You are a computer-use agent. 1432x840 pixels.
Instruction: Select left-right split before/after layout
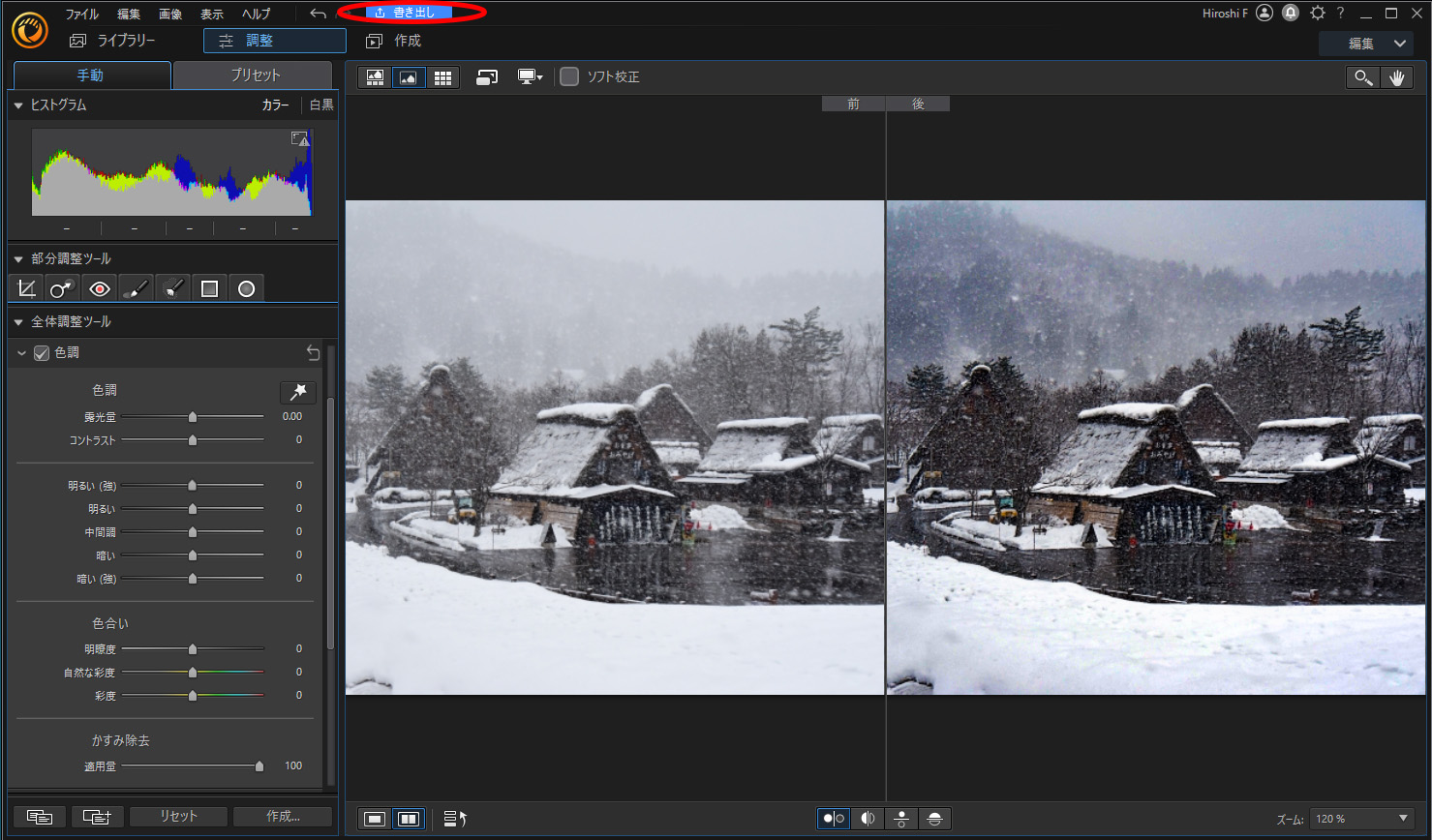point(868,819)
